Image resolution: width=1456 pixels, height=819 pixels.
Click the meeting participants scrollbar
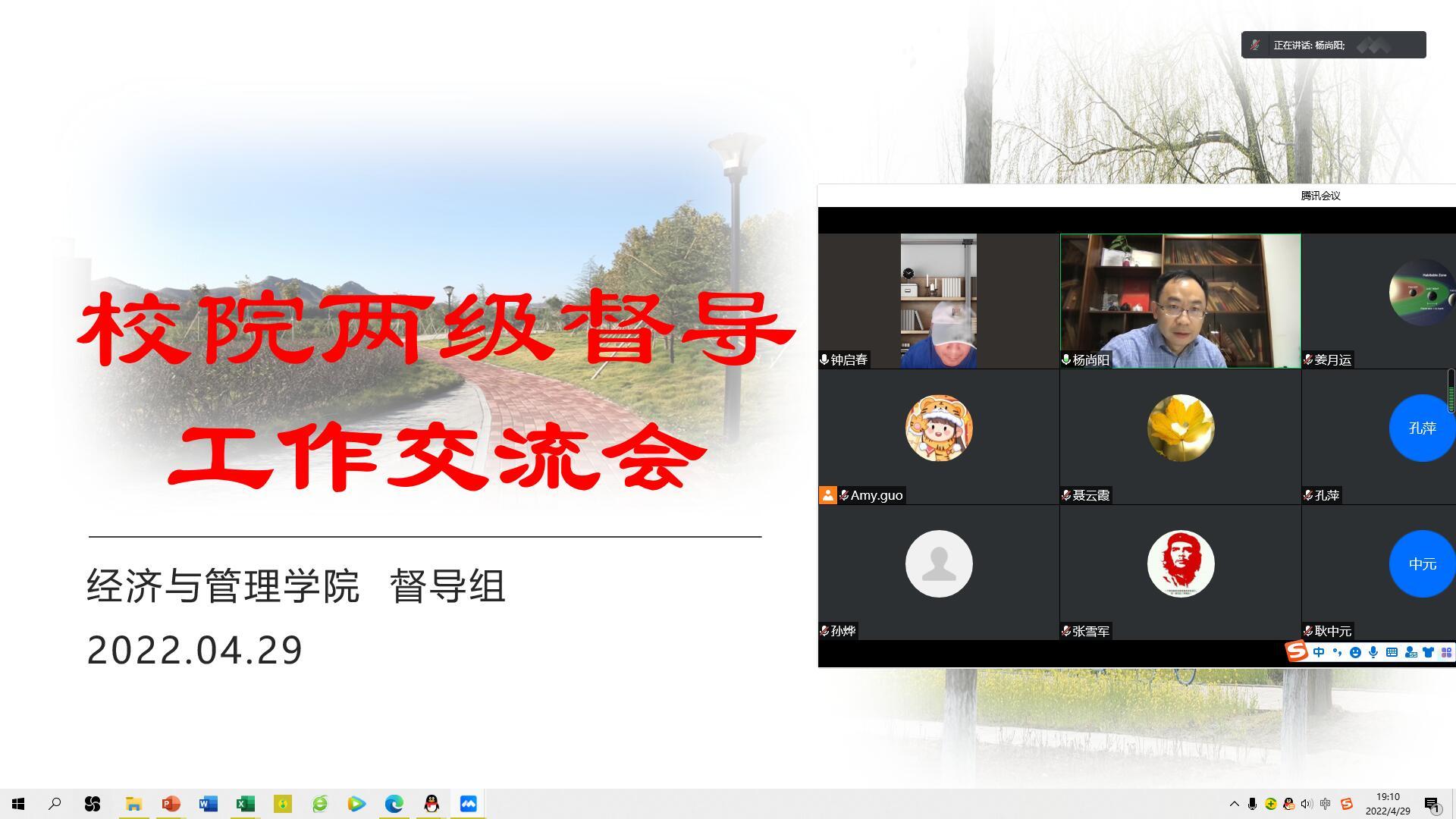1451,391
